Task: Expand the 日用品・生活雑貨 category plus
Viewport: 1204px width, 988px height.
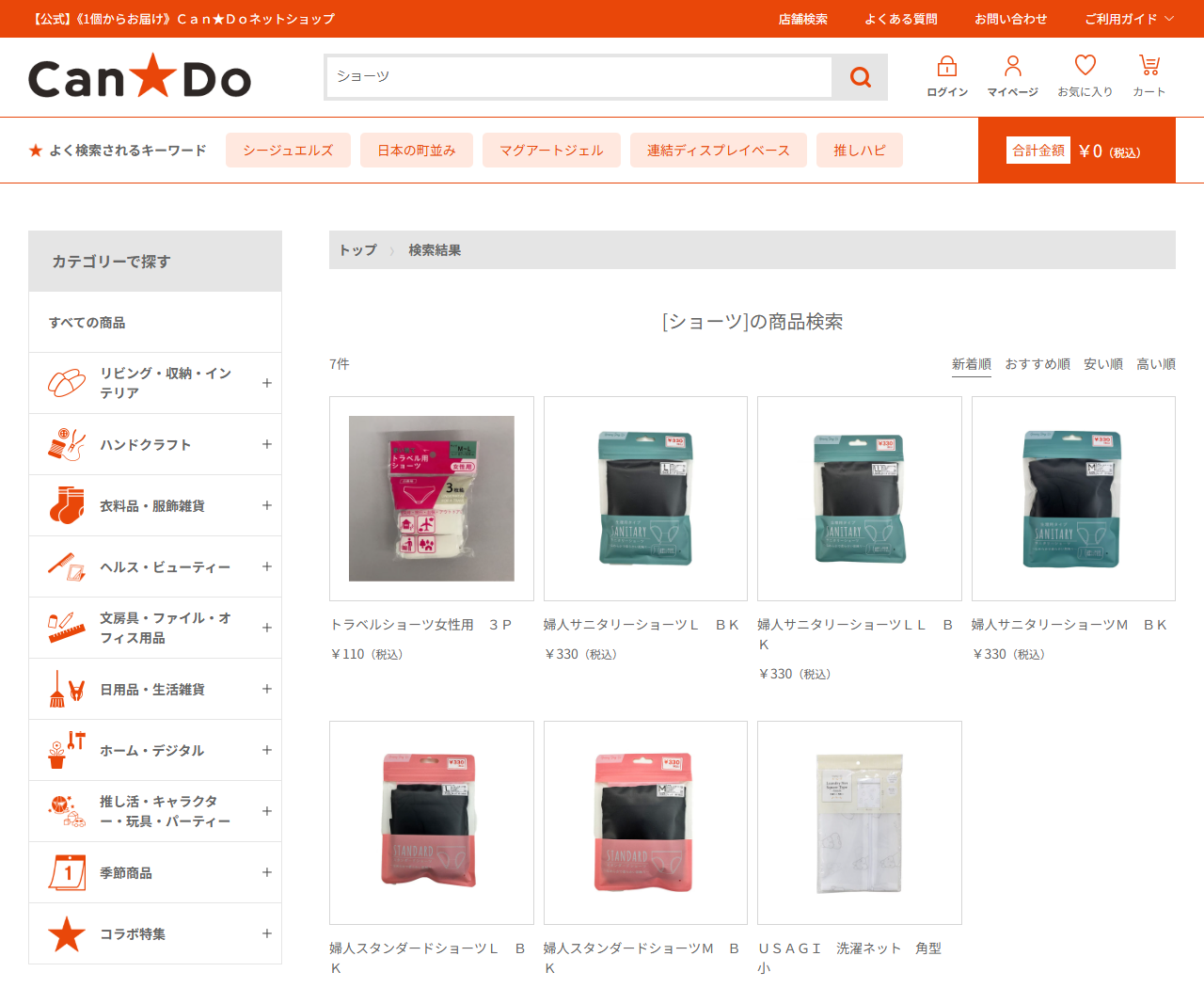Action: [x=267, y=689]
